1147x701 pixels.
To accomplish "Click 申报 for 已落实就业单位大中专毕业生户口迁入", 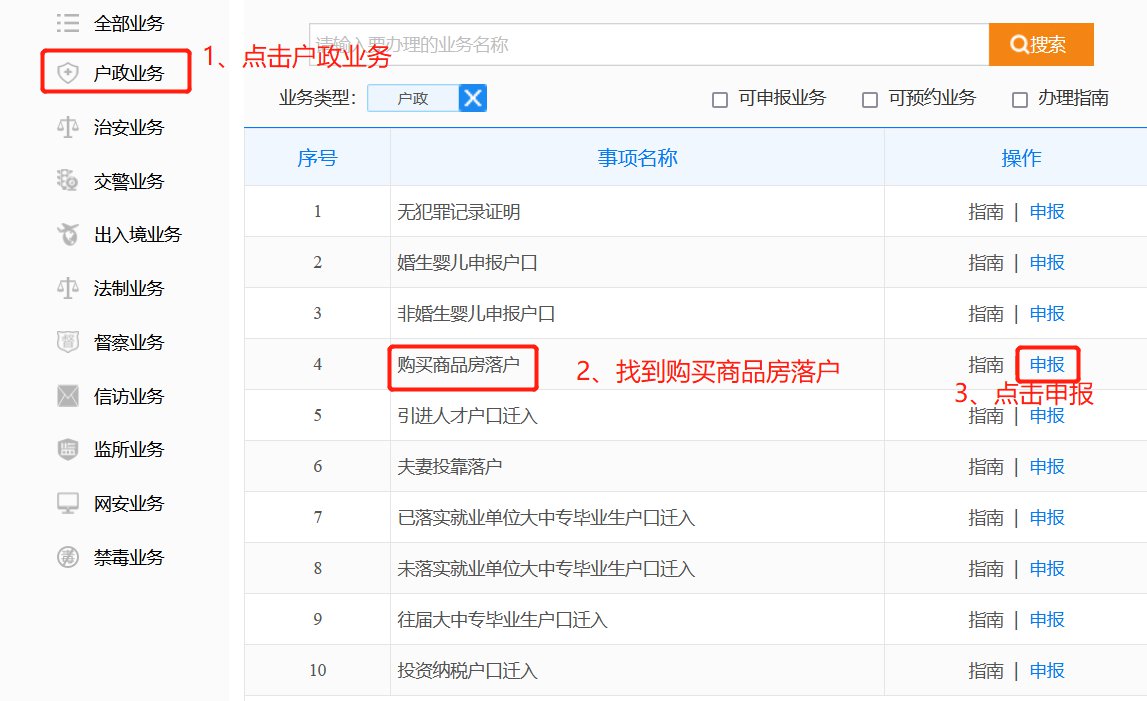I will 1047,517.
